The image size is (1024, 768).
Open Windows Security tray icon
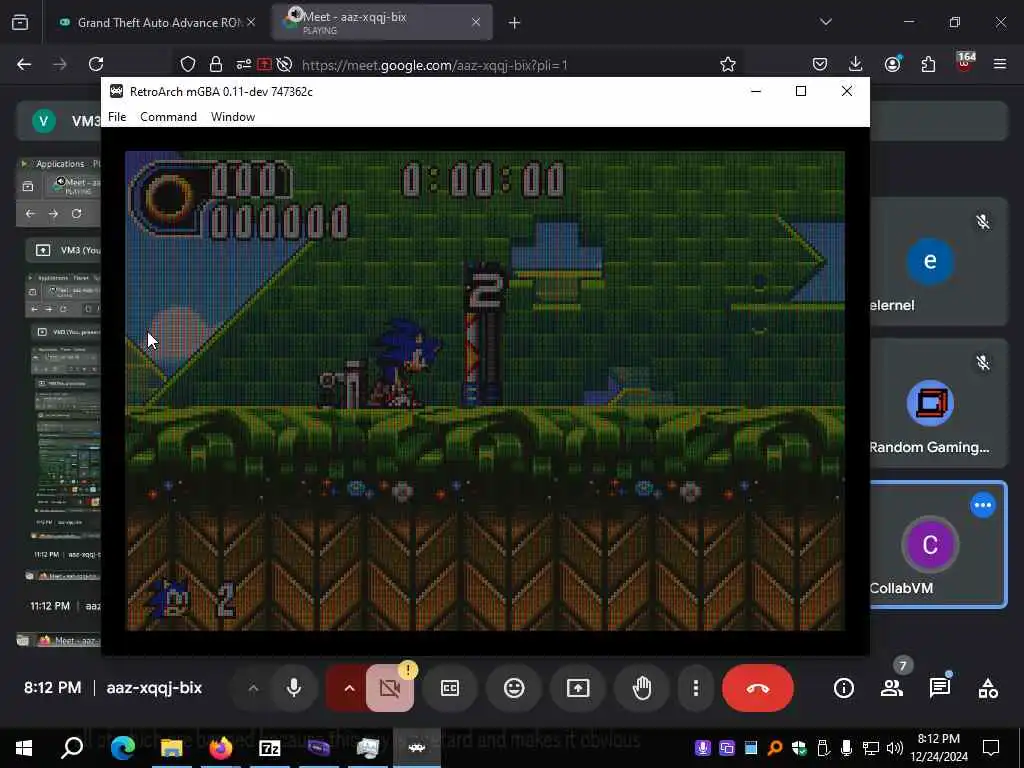[799, 748]
